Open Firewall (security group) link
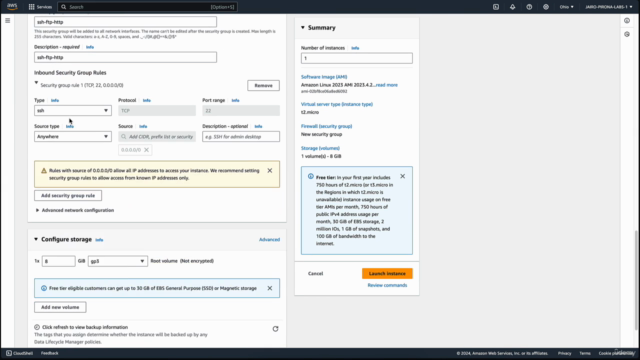640x360 pixels. (x=327, y=126)
